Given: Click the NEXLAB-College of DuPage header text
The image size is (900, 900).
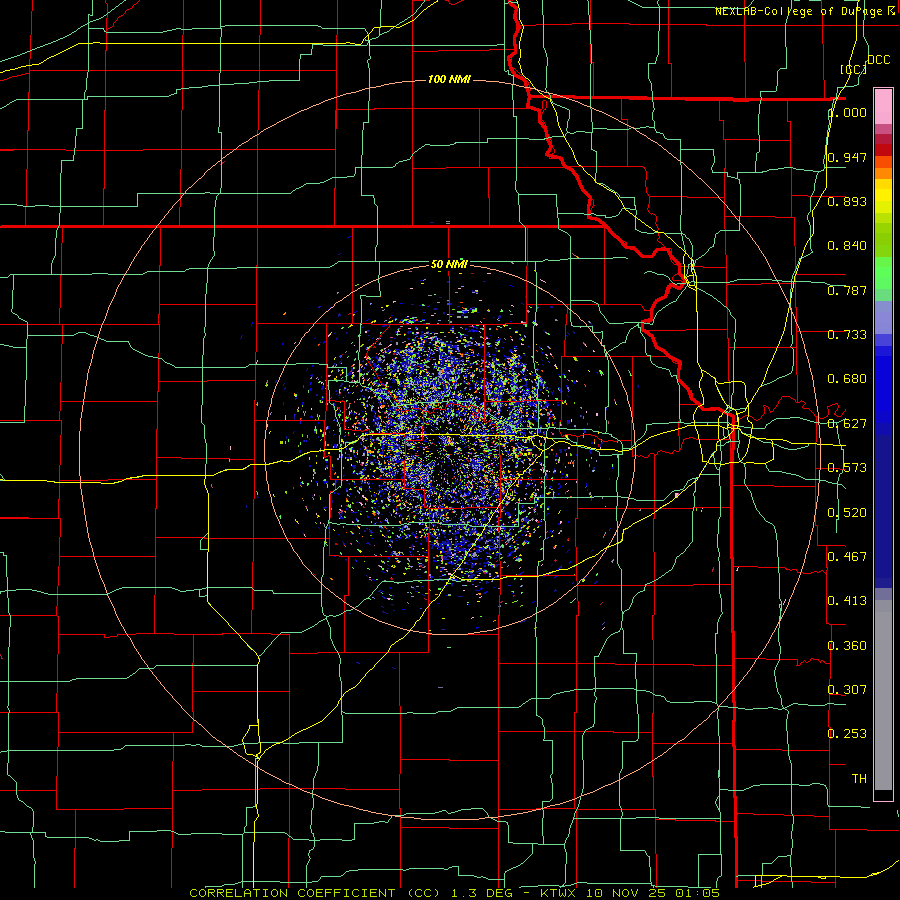Looking at the screenshot, I should (x=801, y=11).
